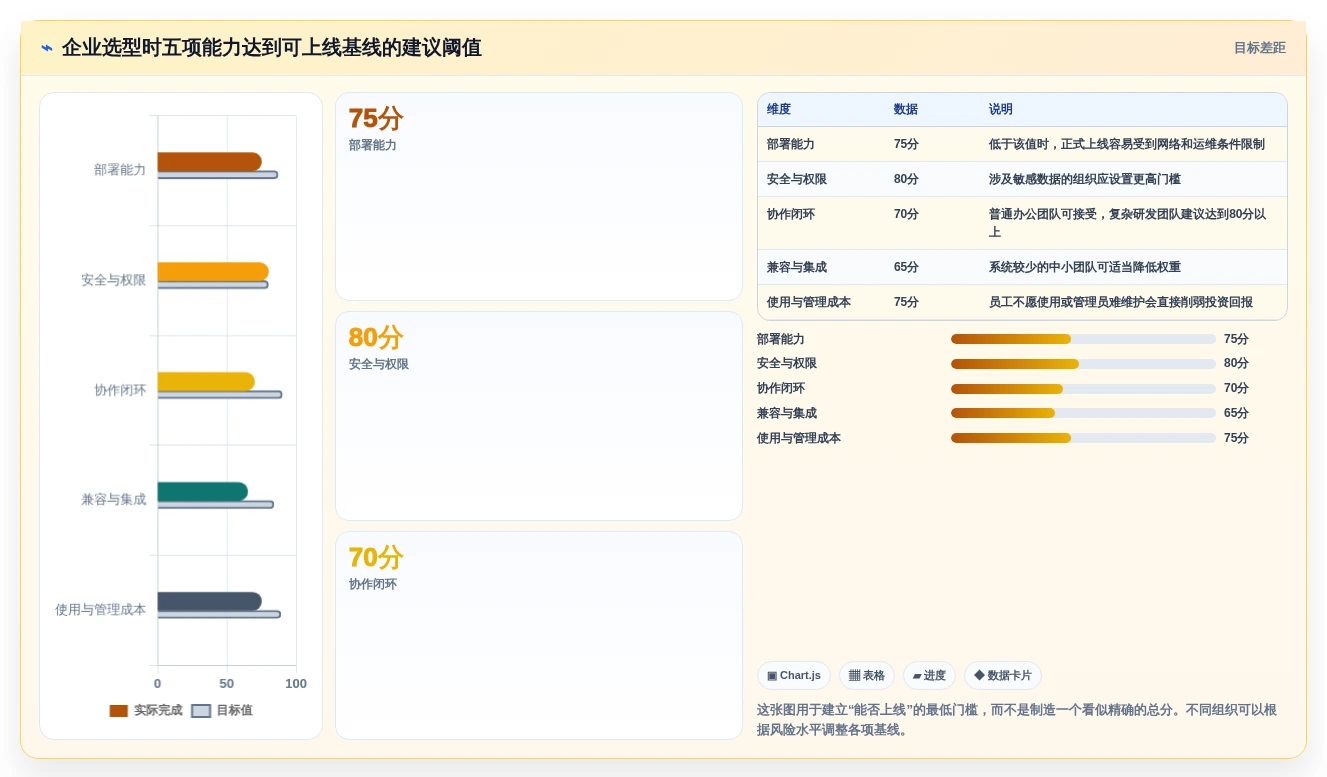Click the 使用与管理成本 dark bar in chart
The width and height of the screenshot is (1327, 777).
(209, 602)
